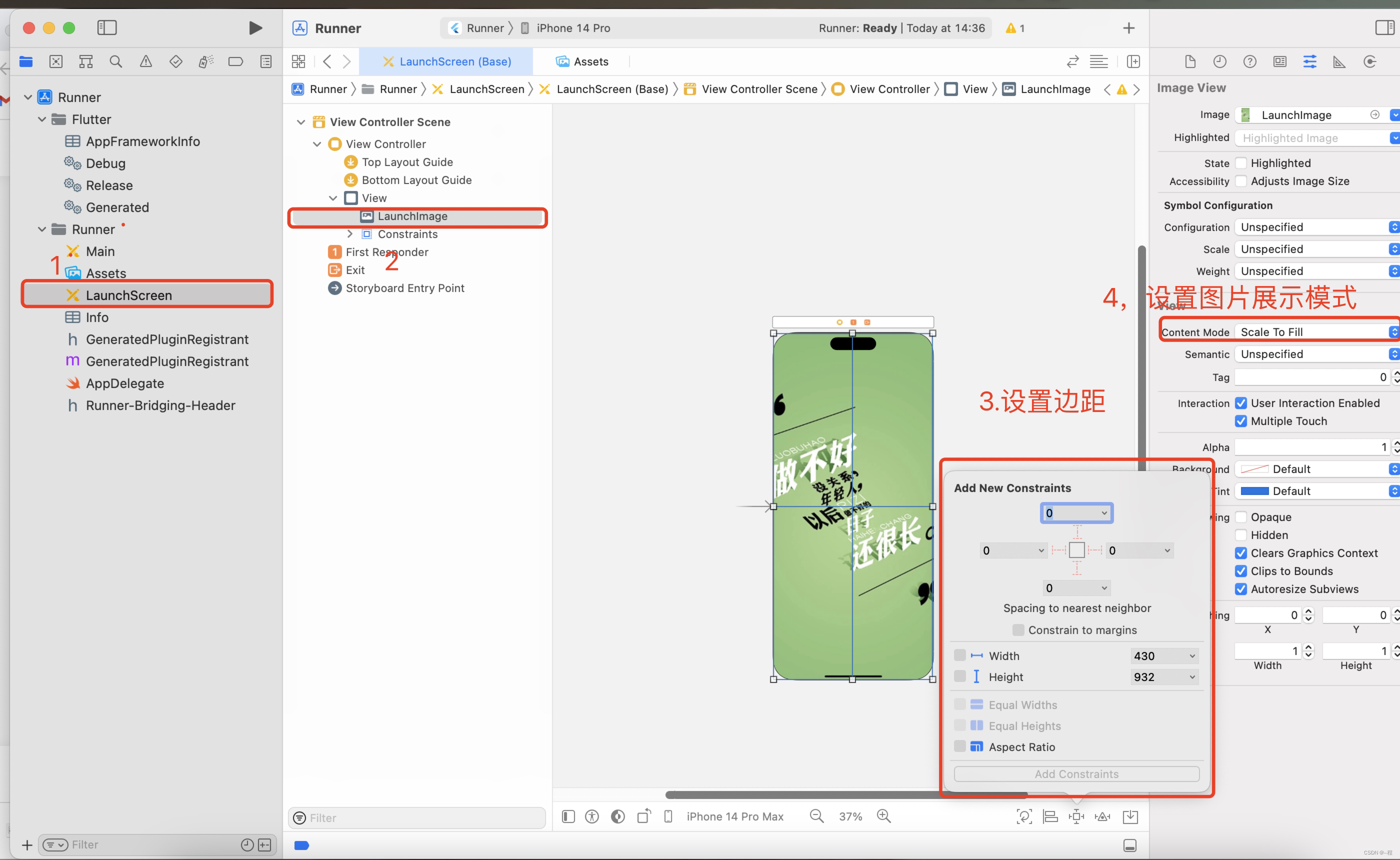Enable the Aspect Ratio constraint checkbox
The height and width of the screenshot is (860, 1400).
[x=960, y=746]
